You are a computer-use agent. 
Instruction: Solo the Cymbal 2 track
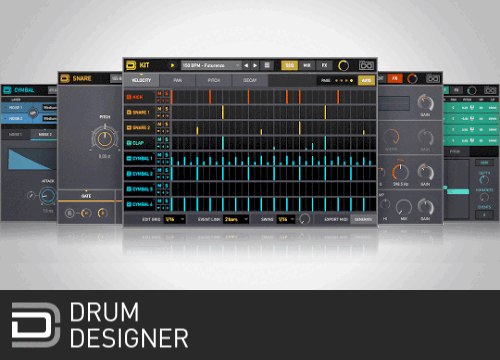point(167,170)
